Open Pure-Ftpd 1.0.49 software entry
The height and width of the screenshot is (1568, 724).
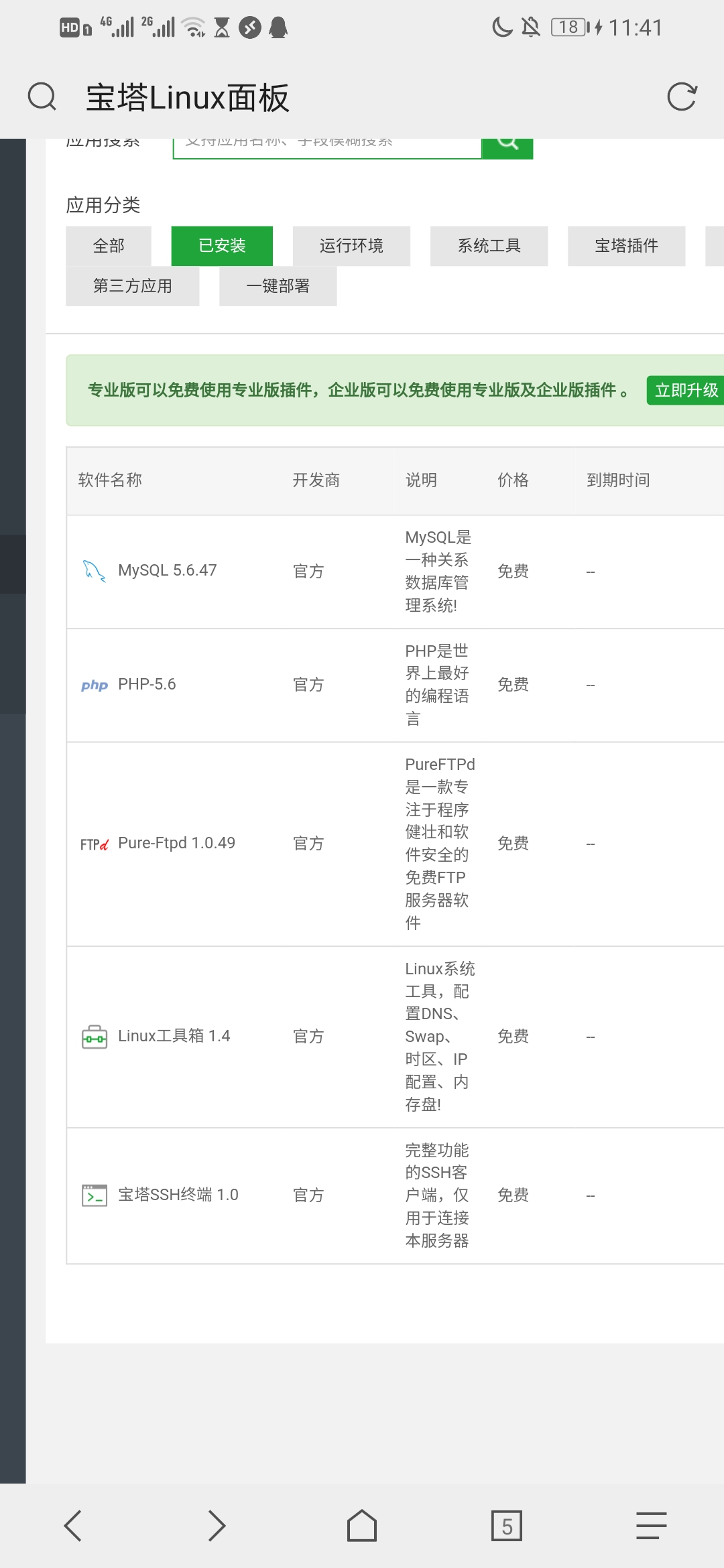coord(176,844)
